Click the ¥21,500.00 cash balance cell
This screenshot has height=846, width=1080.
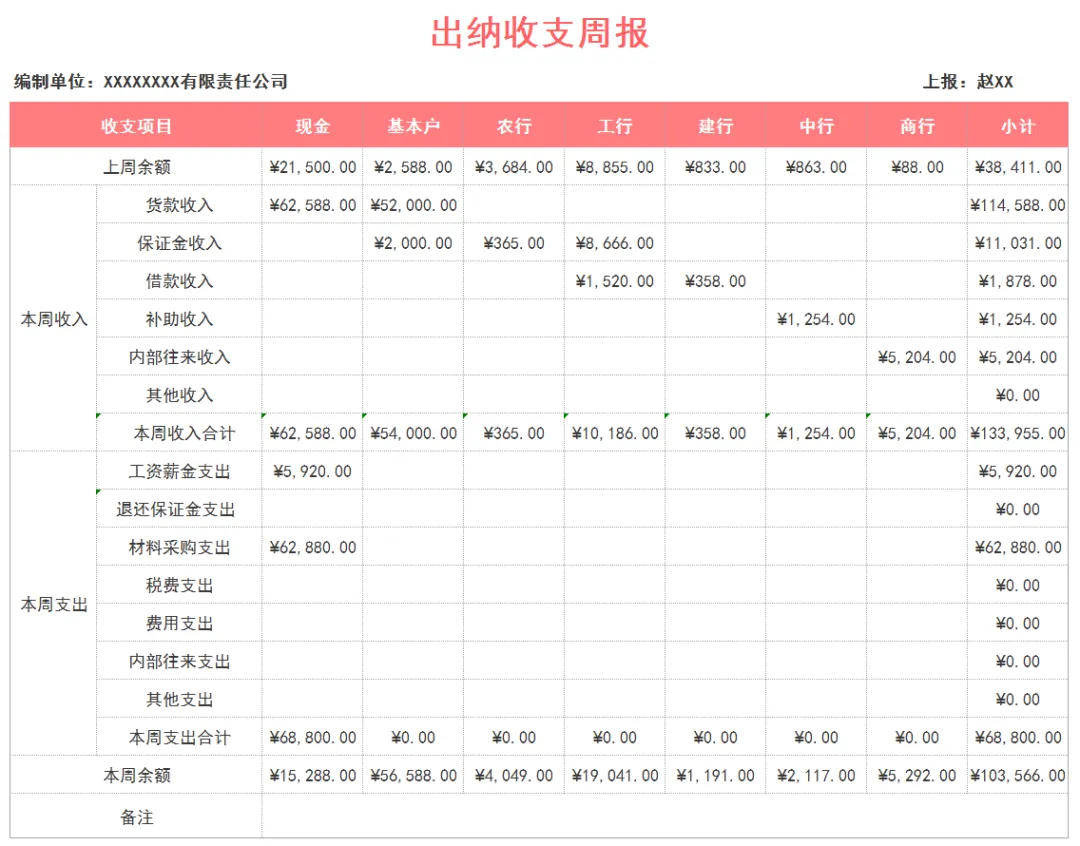(313, 167)
